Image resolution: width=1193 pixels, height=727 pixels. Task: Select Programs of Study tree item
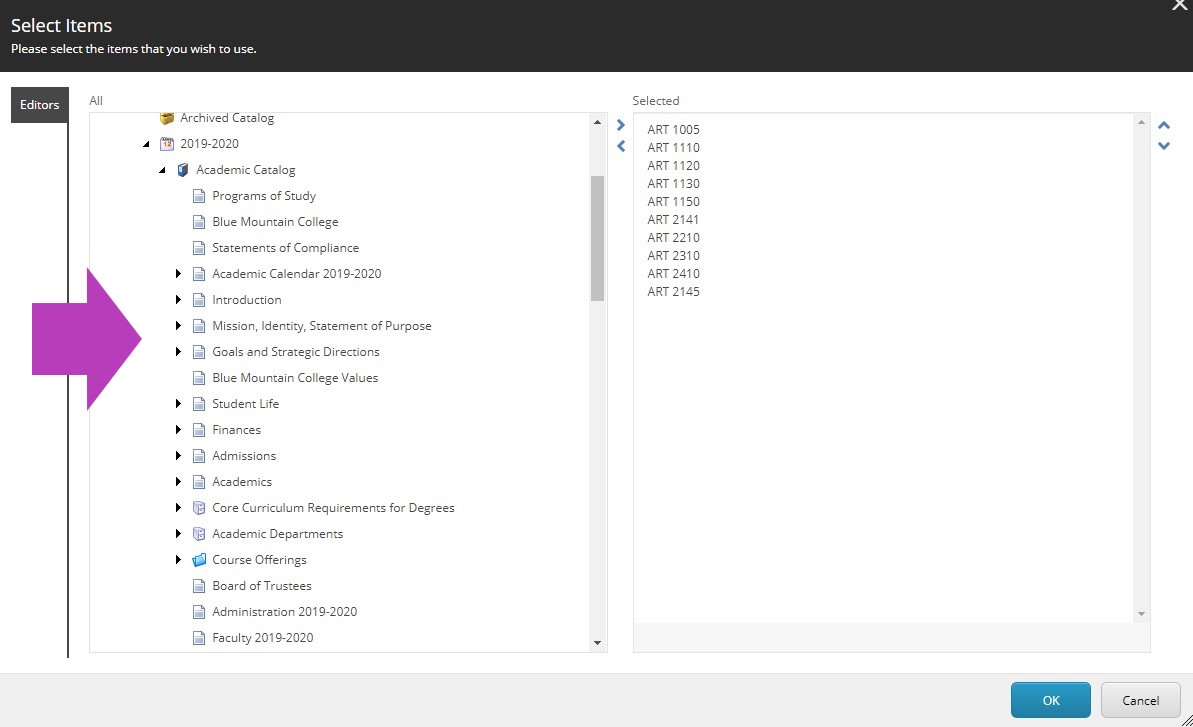pyautogui.click(x=264, y=196)
